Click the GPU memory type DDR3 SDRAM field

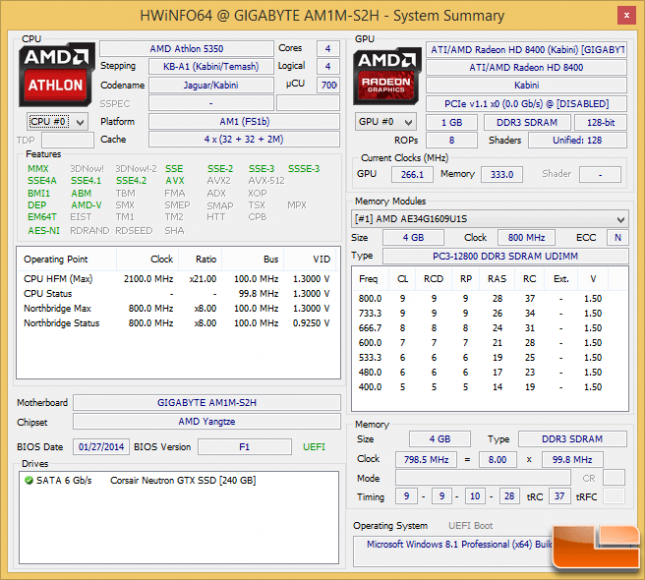(527, 123)
